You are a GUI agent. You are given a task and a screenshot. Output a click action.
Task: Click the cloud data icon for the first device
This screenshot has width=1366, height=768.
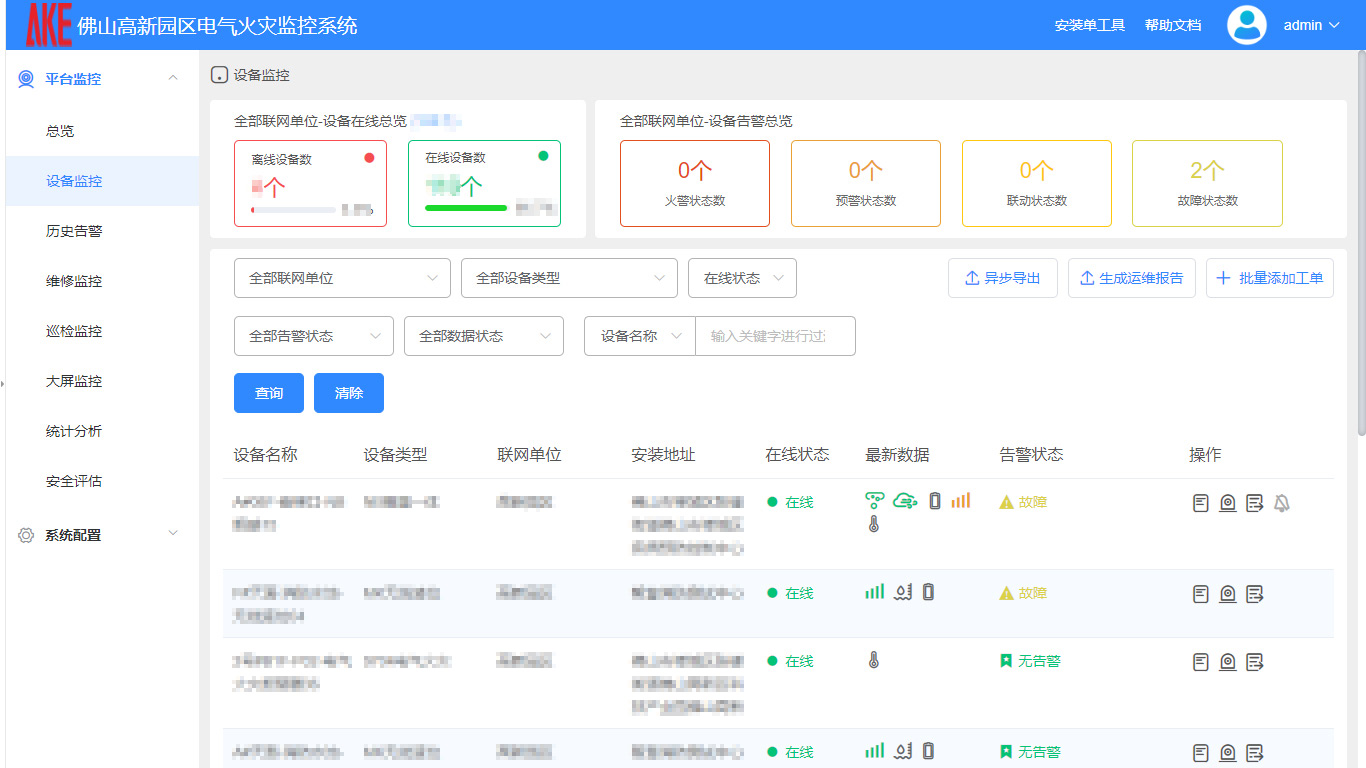pos(905,500)
